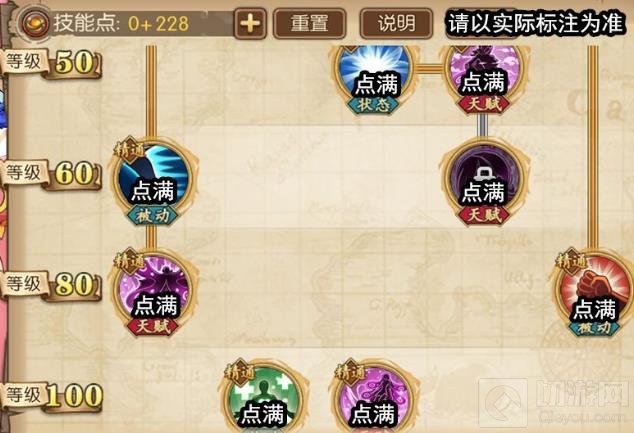Click the 等级 50 level banner

[51, 64]
